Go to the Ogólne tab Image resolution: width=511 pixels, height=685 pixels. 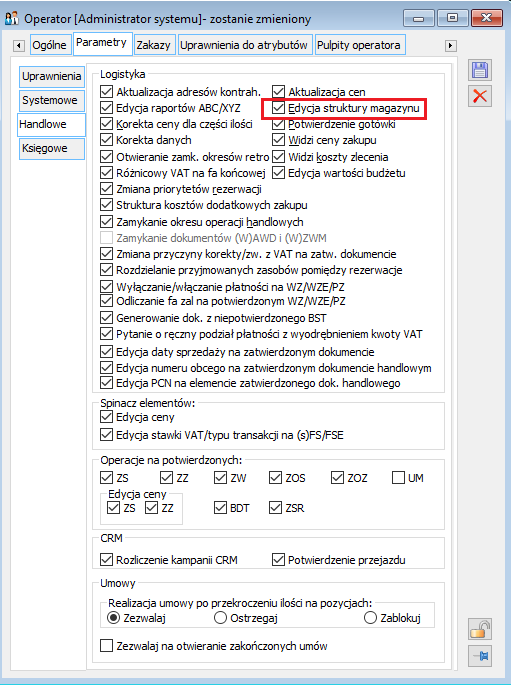click(x=49, y=45)
